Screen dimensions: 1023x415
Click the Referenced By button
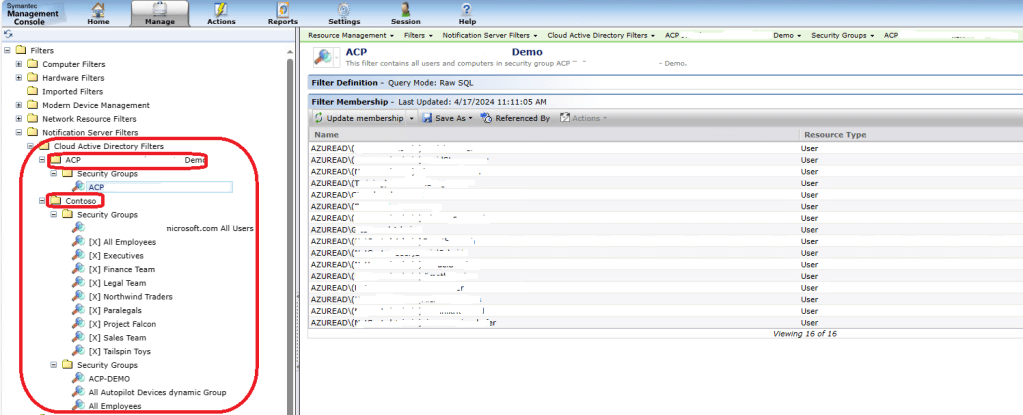(515, 118)
